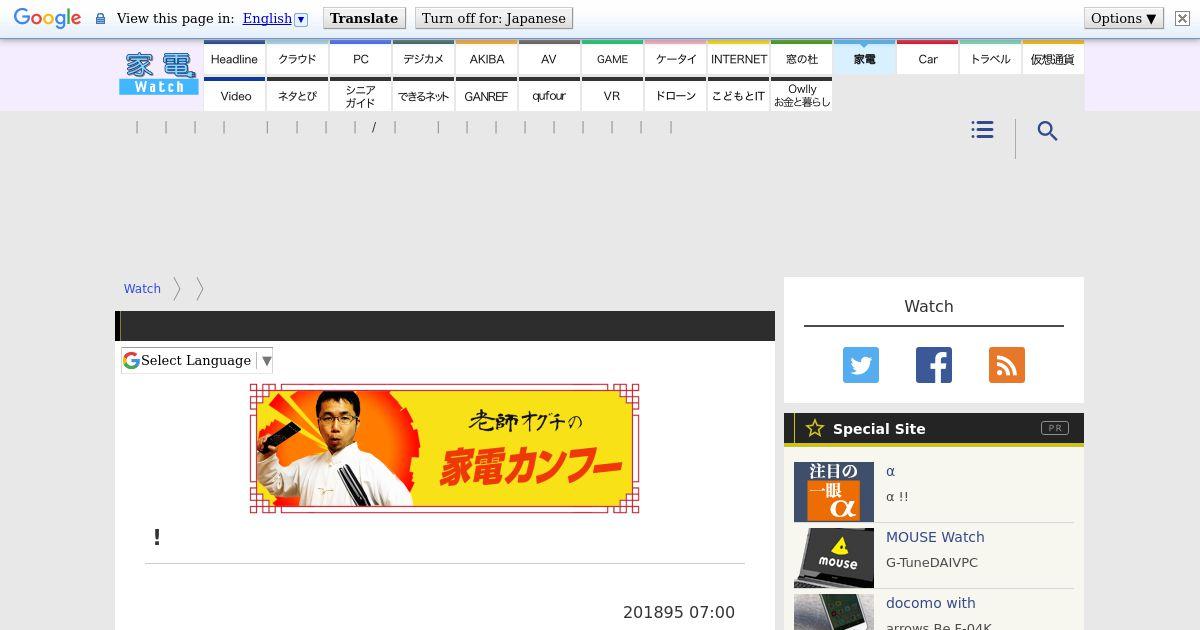
Task: Open the AV tab
Action: click(x=549, y=59)
